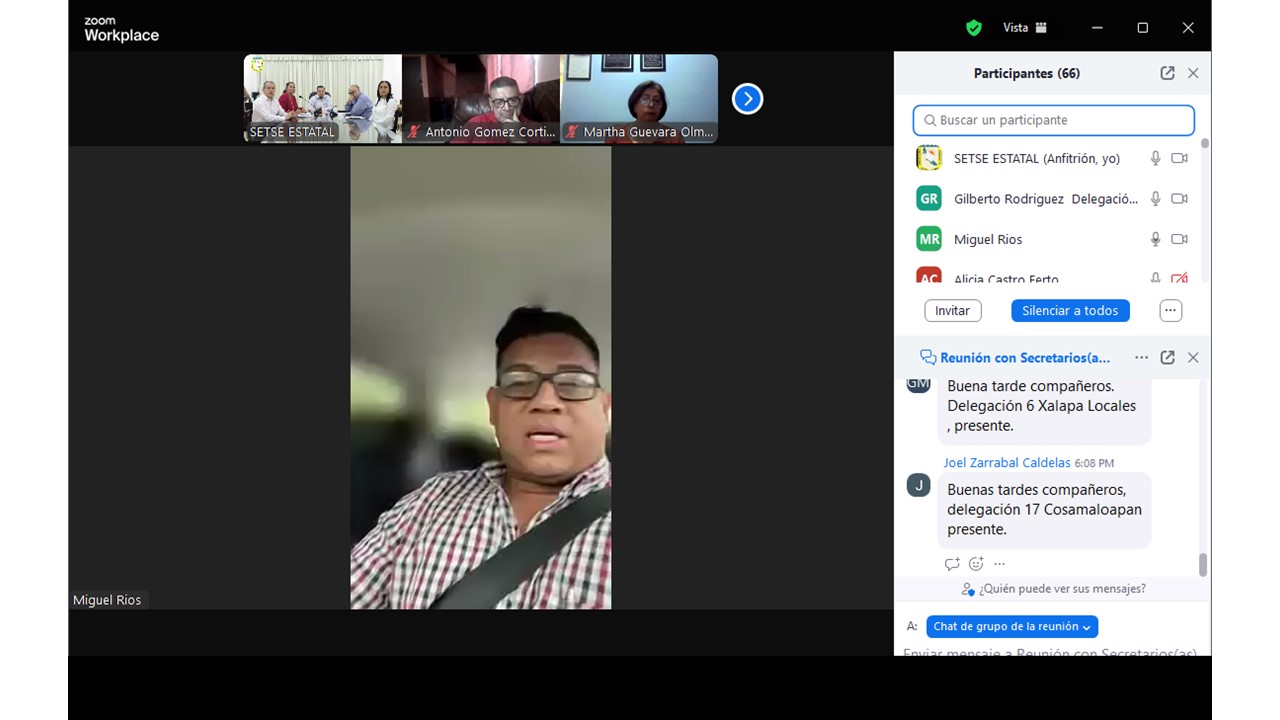
Task: Add emoji reaction to Joel's message
Action: (976, 564)
